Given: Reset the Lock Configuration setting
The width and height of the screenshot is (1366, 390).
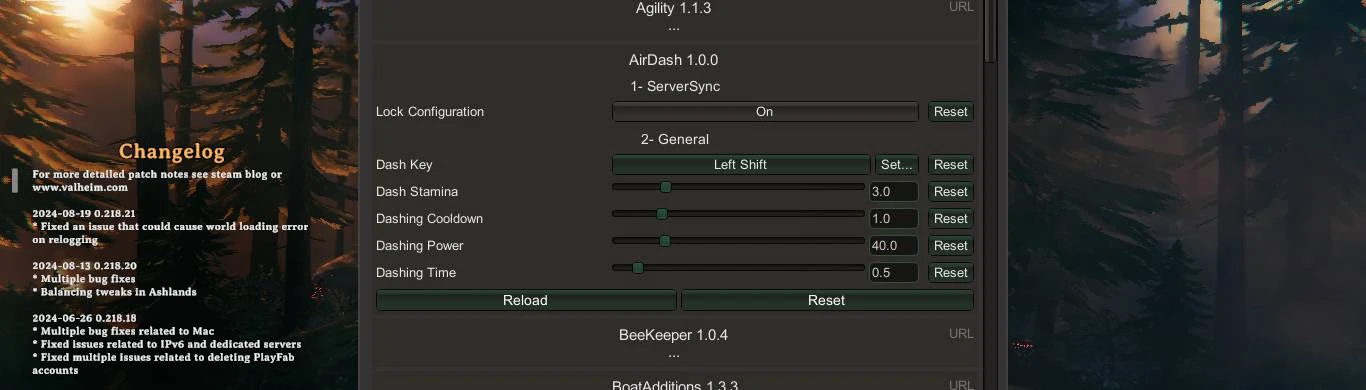Looking at the screenshot, I should [950, 112].
